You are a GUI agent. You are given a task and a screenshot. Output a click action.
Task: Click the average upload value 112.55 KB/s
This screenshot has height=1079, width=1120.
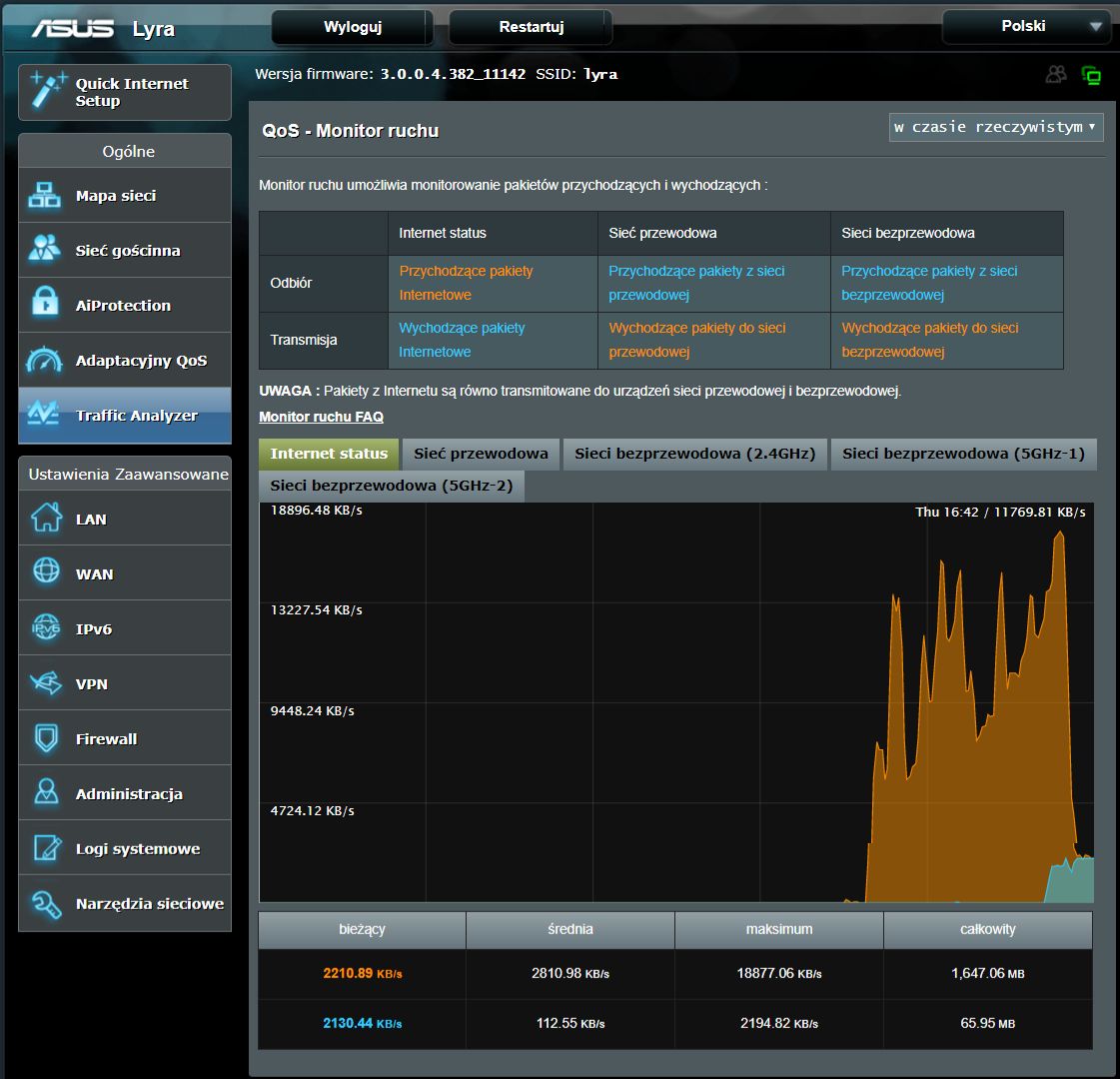tap(570, 1023)
